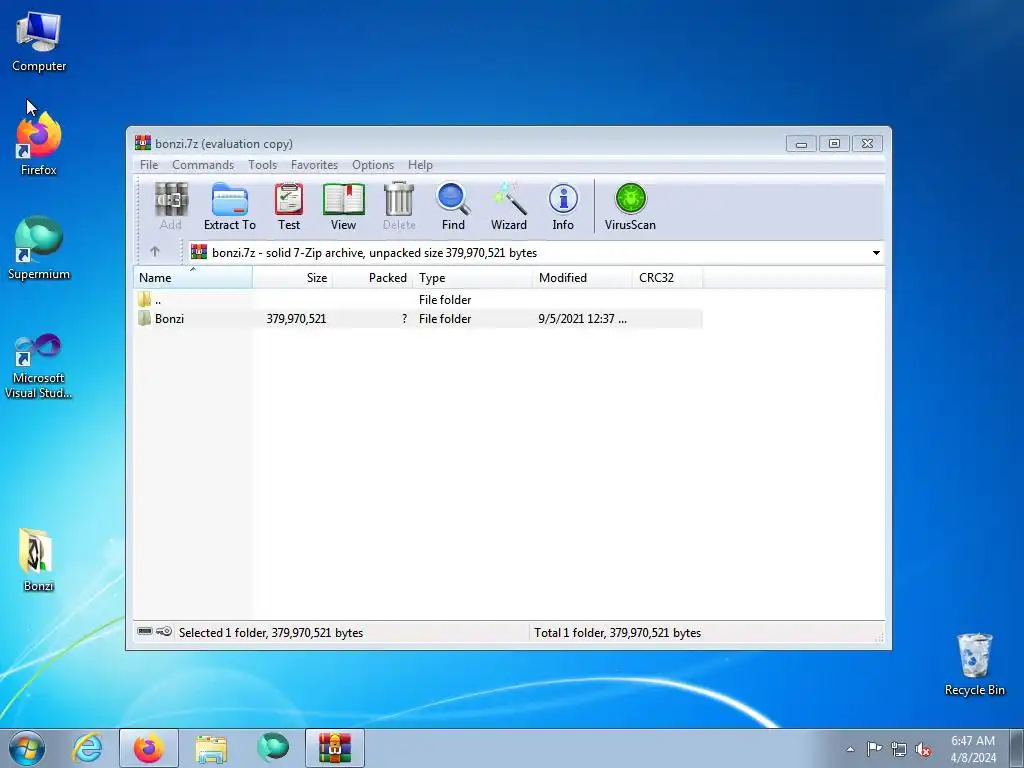This screenshot has height=768, width=1024.
Task: Click Show desktop button at taskbar end
Action: point(1017,748)
